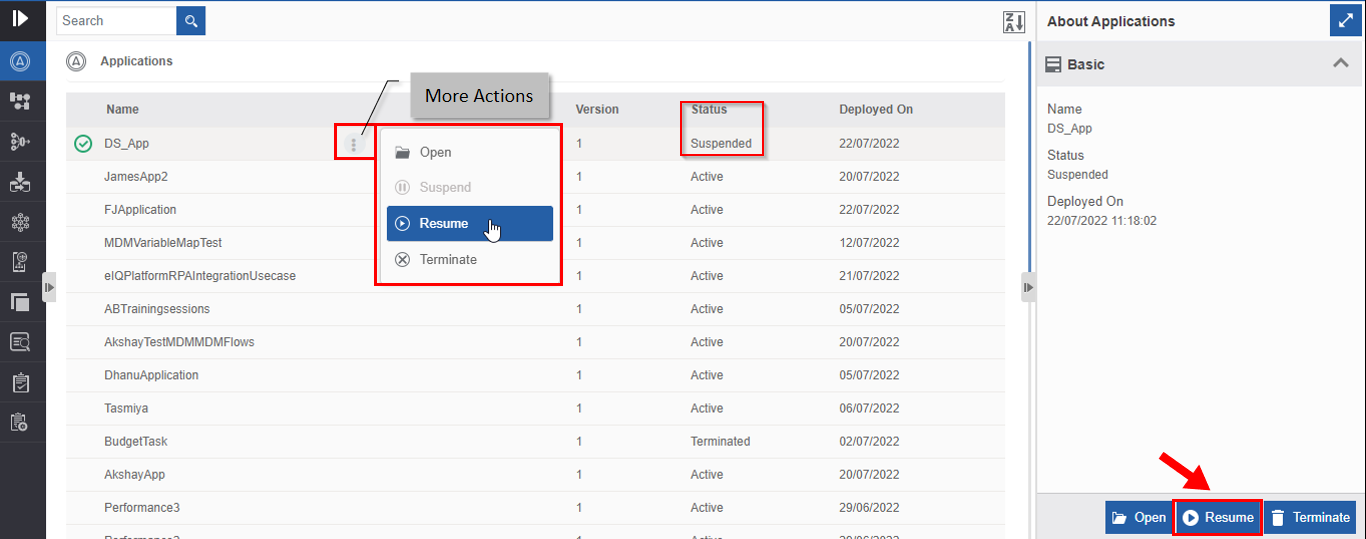The image size is (1366, 539).
Task: Click the About Applications panel title
Action: (1111, 21)
